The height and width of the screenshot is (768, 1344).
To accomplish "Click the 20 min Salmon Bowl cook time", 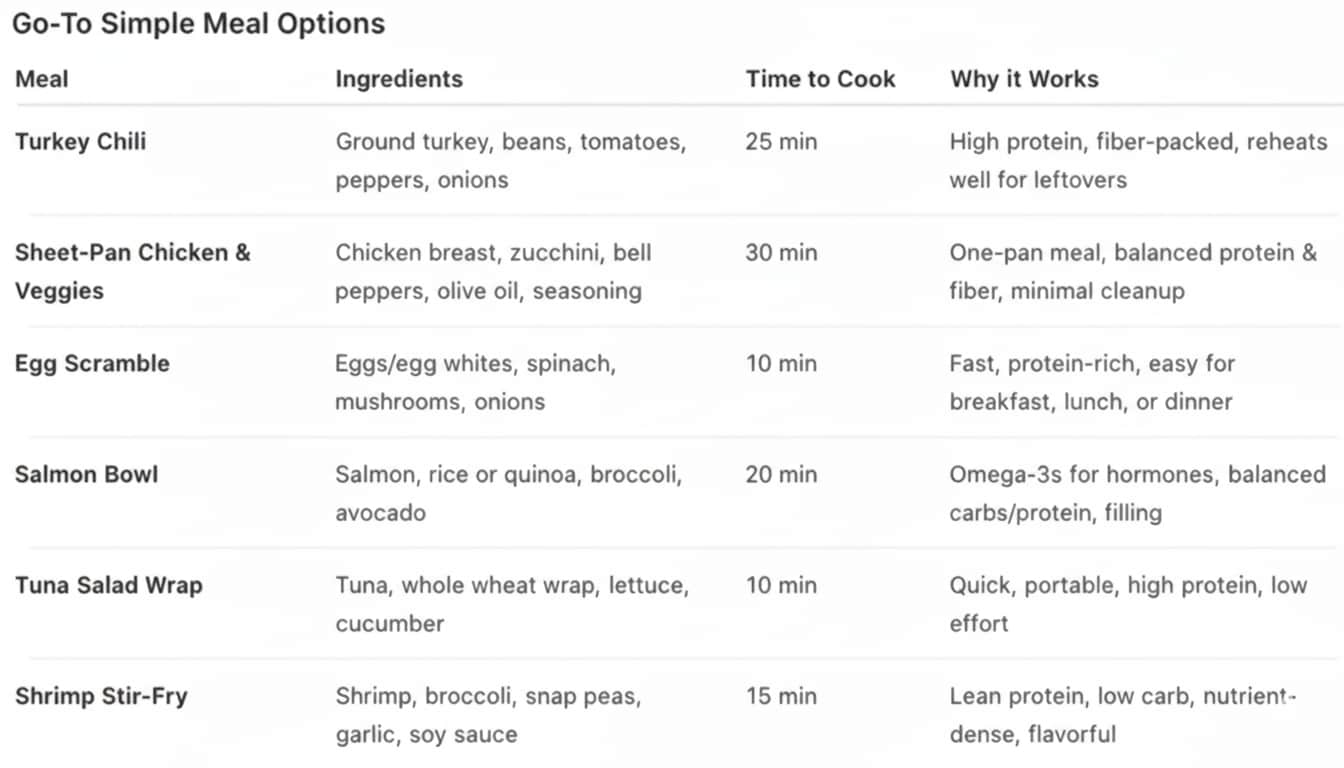I will pos(781,474).
